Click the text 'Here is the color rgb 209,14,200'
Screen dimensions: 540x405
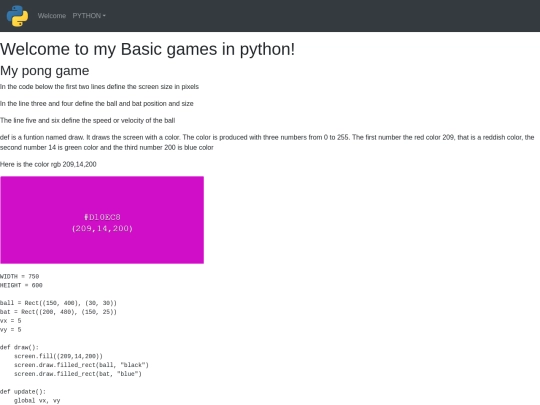[x=48, y=164]
